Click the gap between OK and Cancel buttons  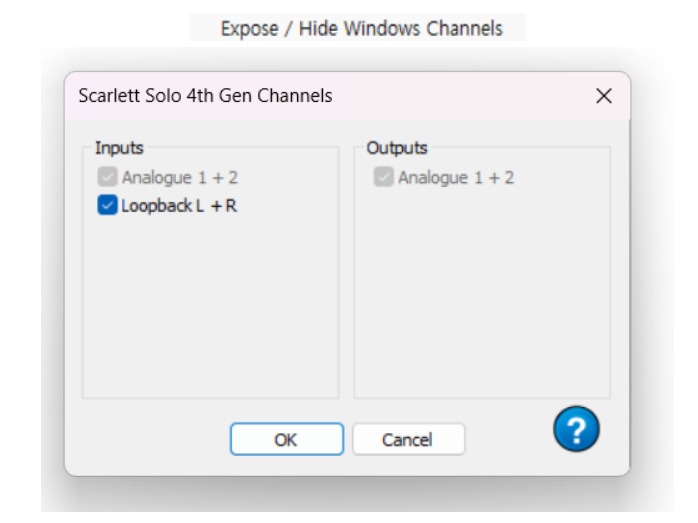coord(348,439)
